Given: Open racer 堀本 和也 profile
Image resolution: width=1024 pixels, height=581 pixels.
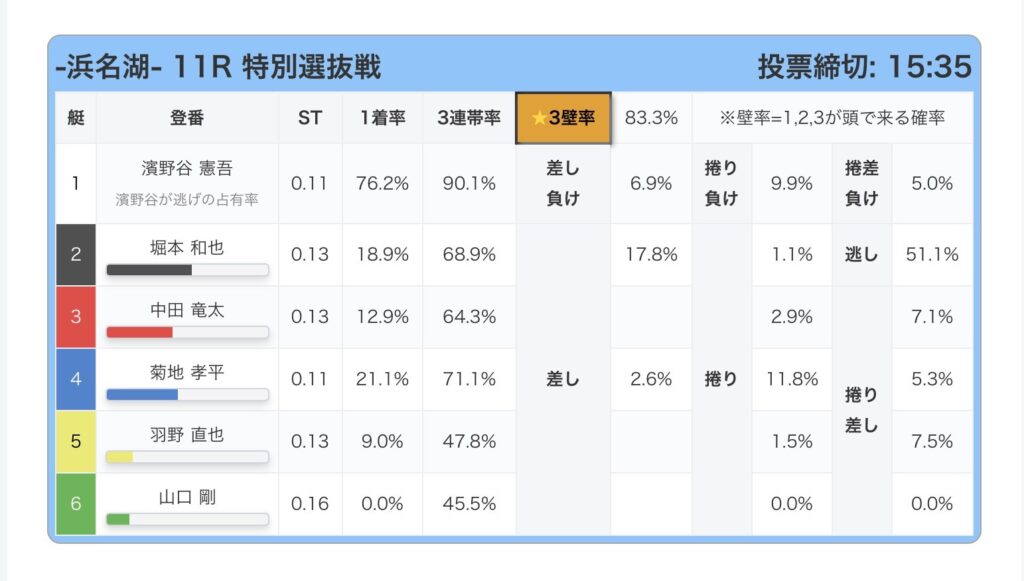Looking at the screenshot, I should tap(187, 246).
